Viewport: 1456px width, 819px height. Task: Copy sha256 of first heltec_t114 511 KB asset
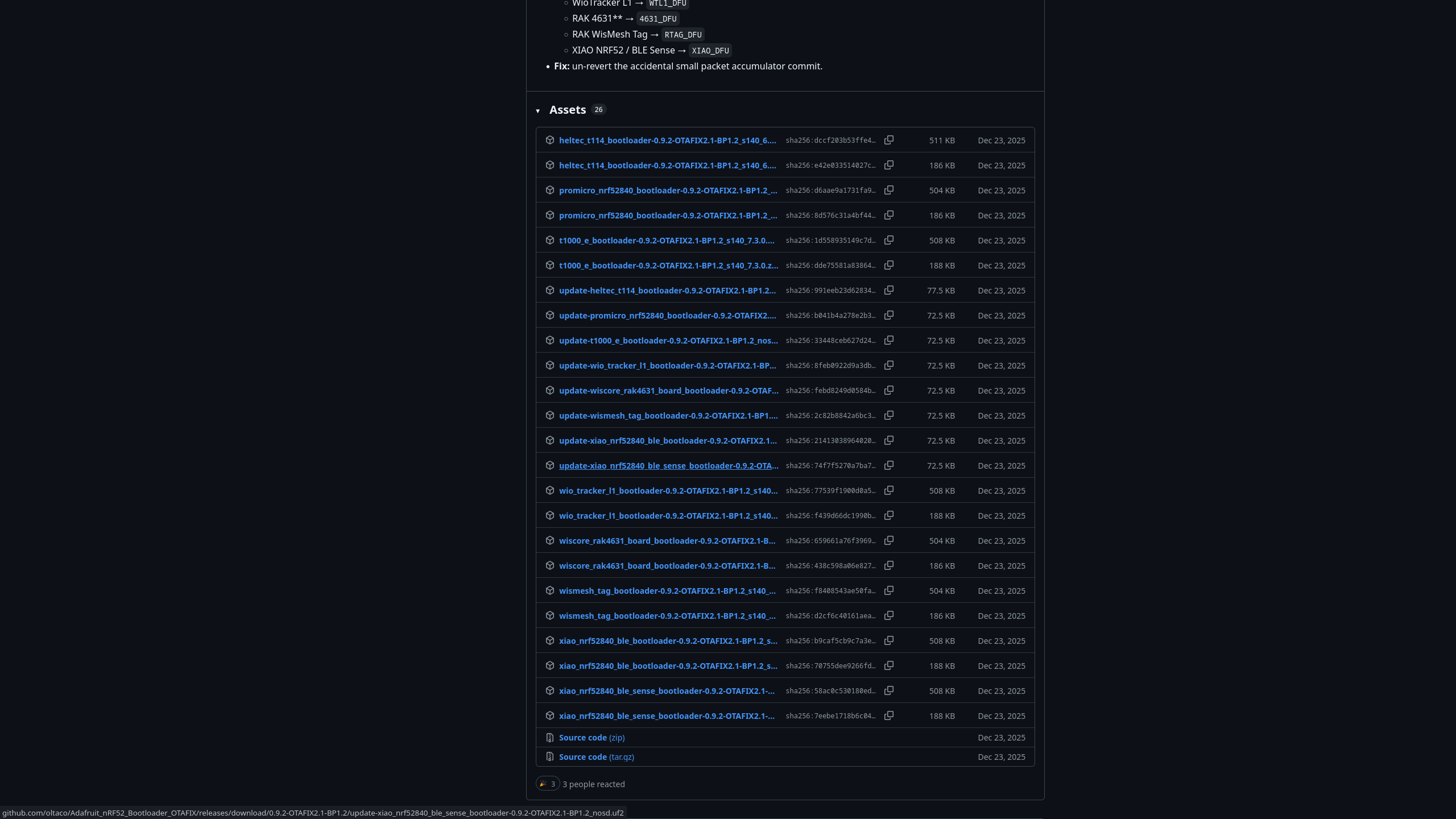click(888, 140)
